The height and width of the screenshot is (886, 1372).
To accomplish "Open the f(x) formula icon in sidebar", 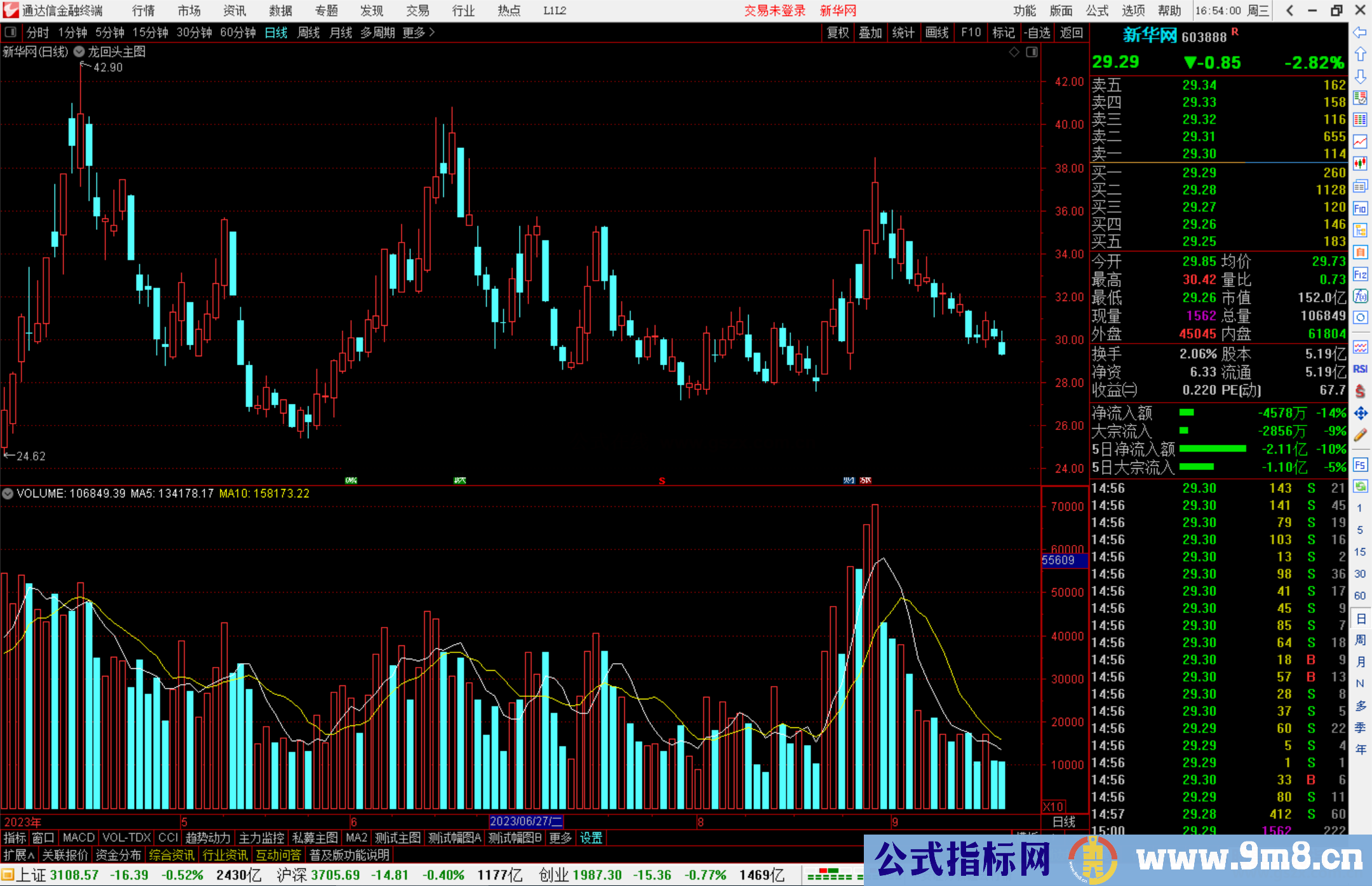I will click(1360, 296).
